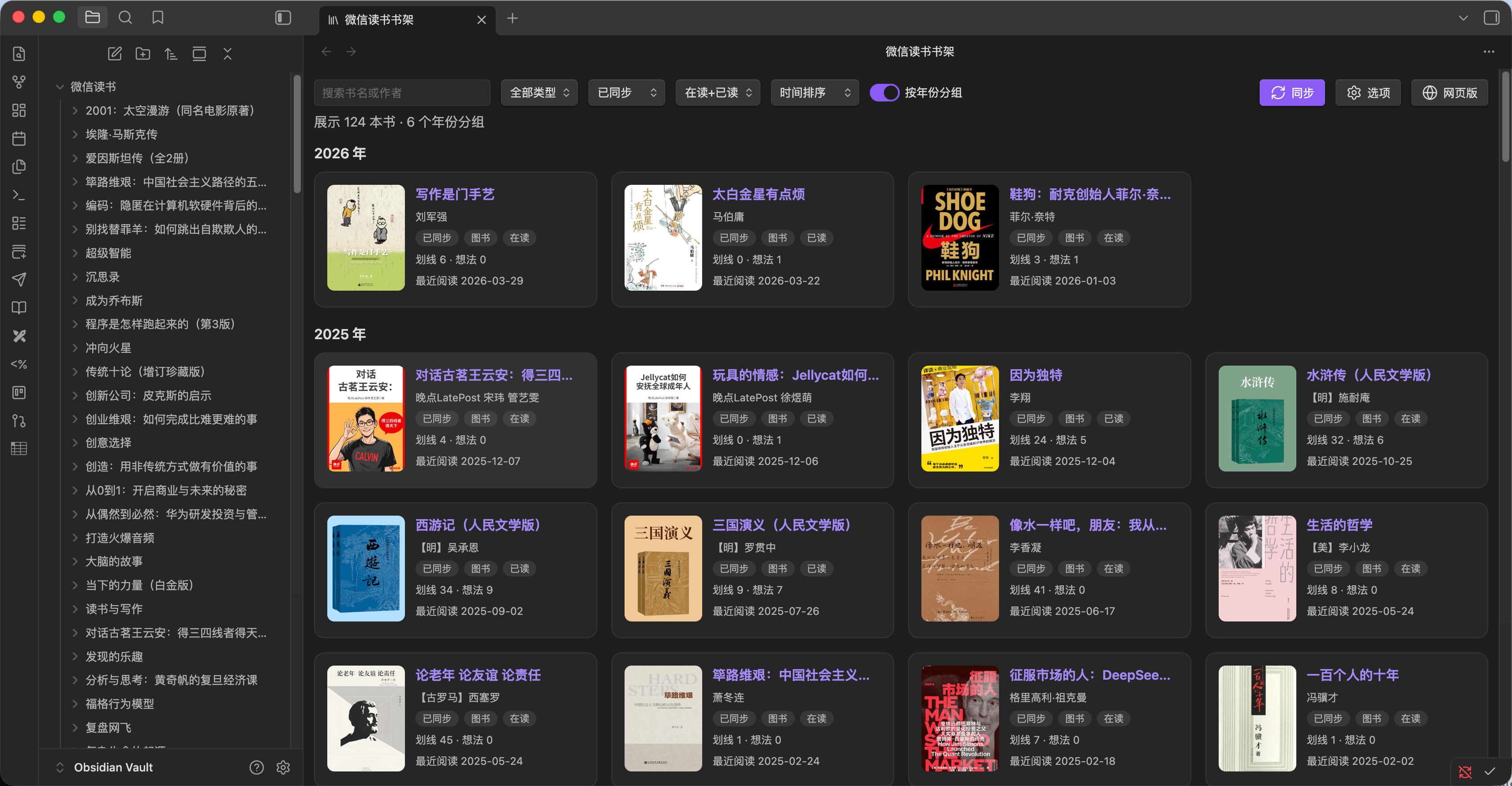1512x786 pixels.
Task: Open vault settings gear icon
Action: (283, 767)
